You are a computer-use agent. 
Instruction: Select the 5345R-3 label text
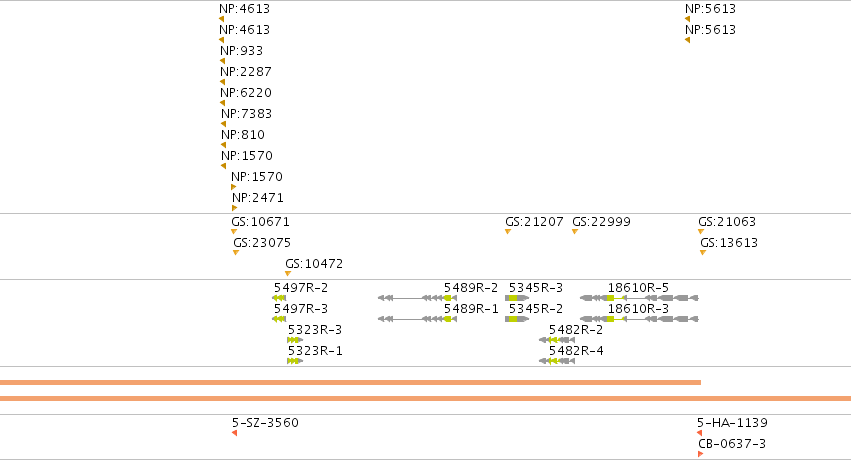click(x=536, y=288)
